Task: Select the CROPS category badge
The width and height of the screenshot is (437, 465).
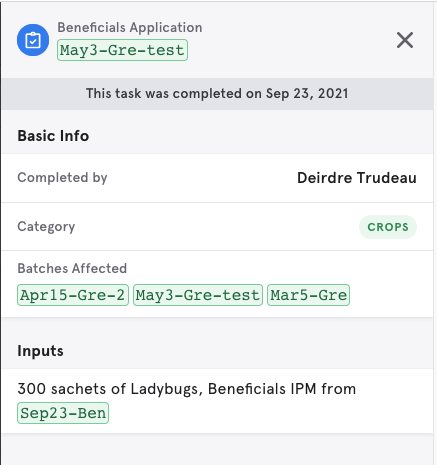Action: tap(388, 227)
